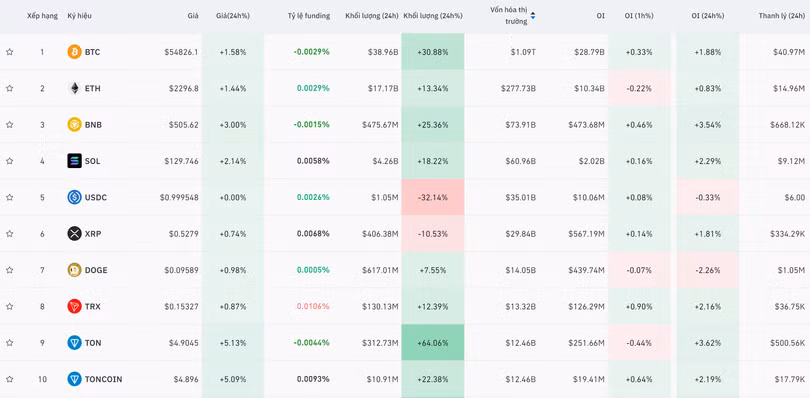Image resolution: width=810 pixels, height=398 pixels.
Task: Star USDC as a favorite
Action: (x=9, y=197)
